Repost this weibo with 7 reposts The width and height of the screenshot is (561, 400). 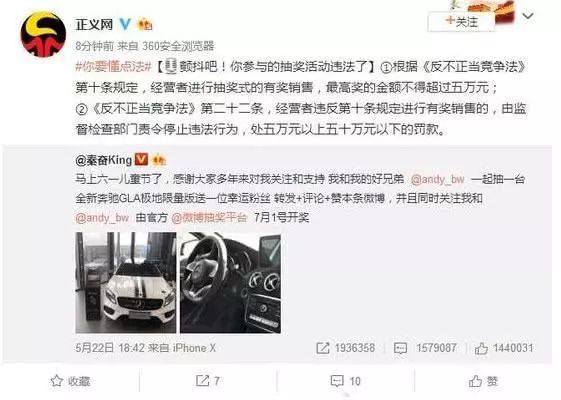pyautogui.click(x=208, y=381)
